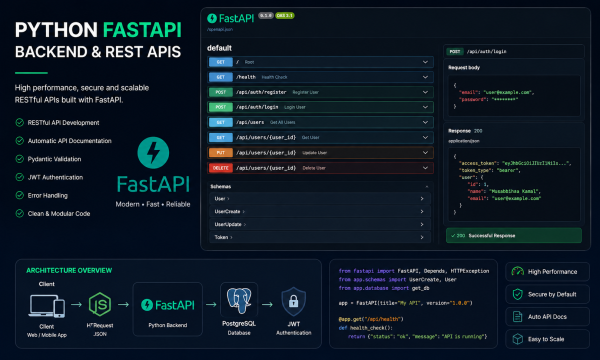
Task: Click the FastAPI Python Backend box icon
Action: (x=168, y=305)
